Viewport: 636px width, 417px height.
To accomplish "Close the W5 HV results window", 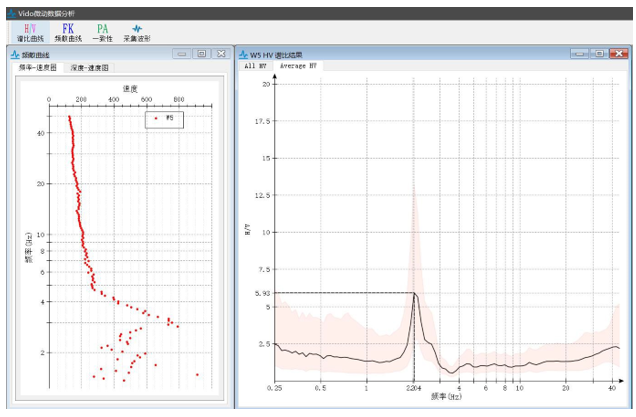I will pos(618,53).
